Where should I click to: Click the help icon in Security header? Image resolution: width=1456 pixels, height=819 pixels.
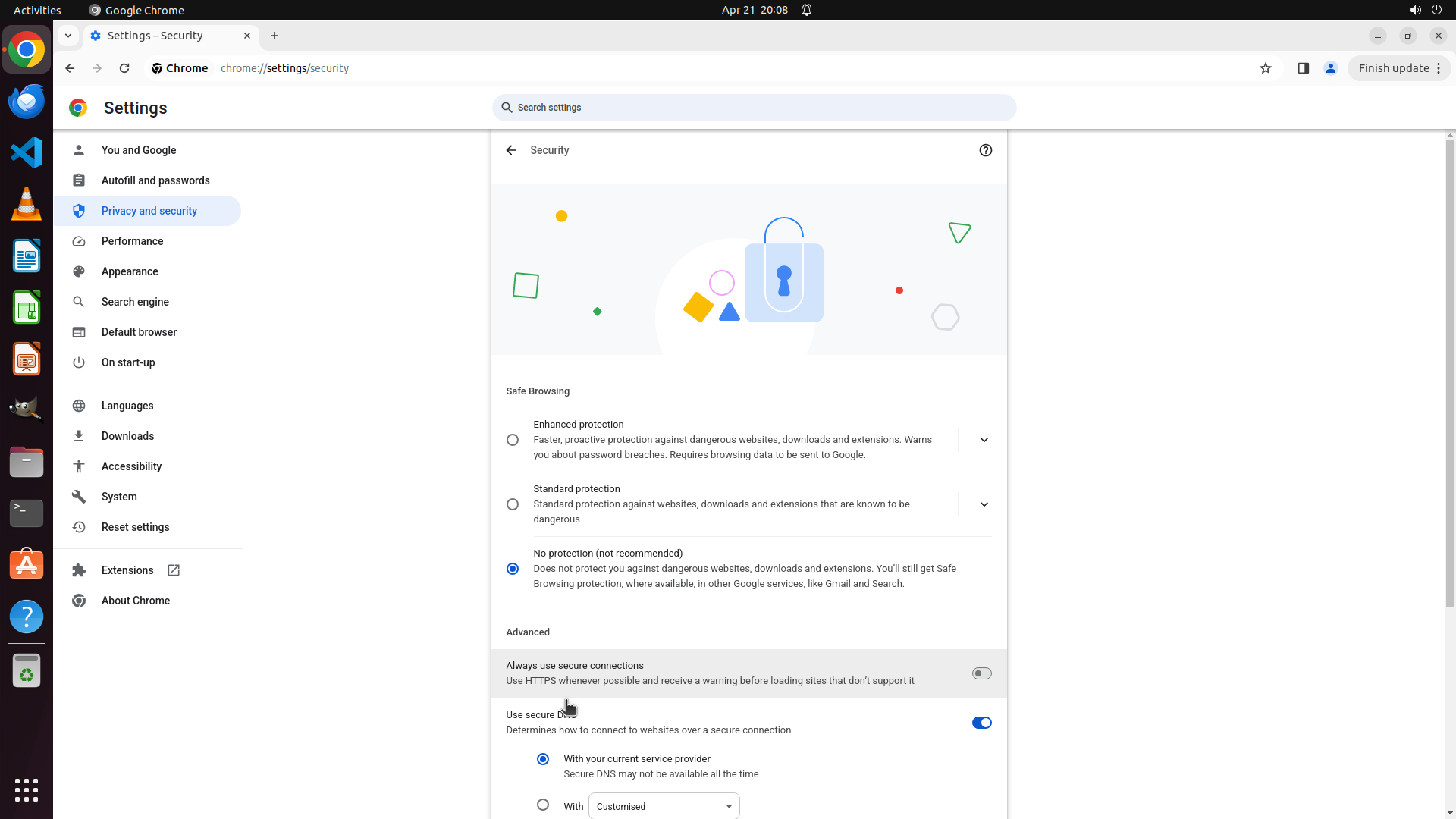click(x=985, y=150)
